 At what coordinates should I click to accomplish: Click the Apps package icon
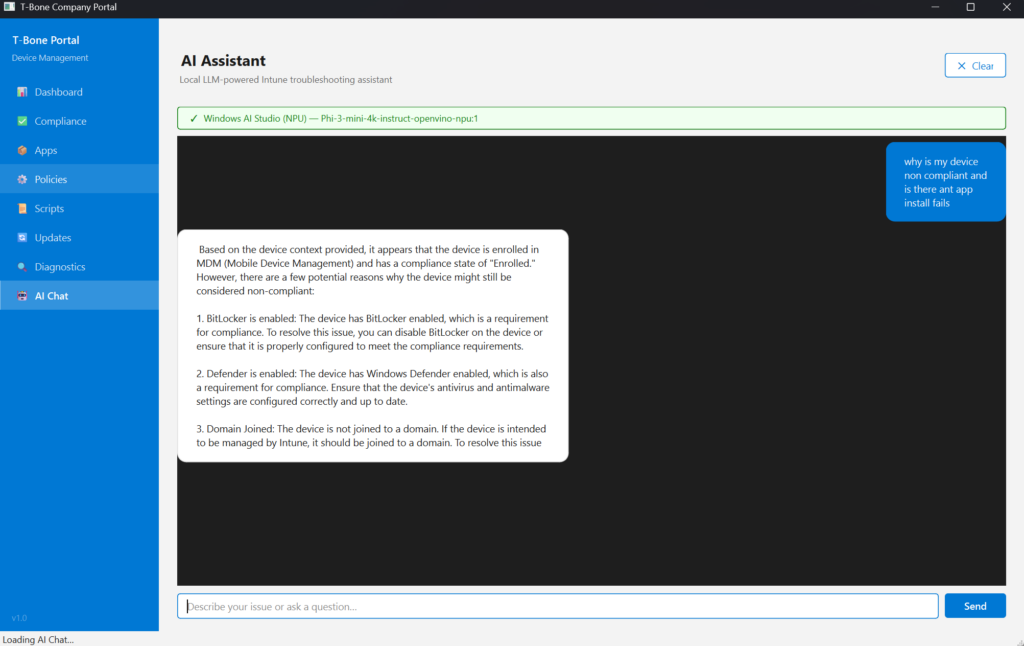coord(22,150)
